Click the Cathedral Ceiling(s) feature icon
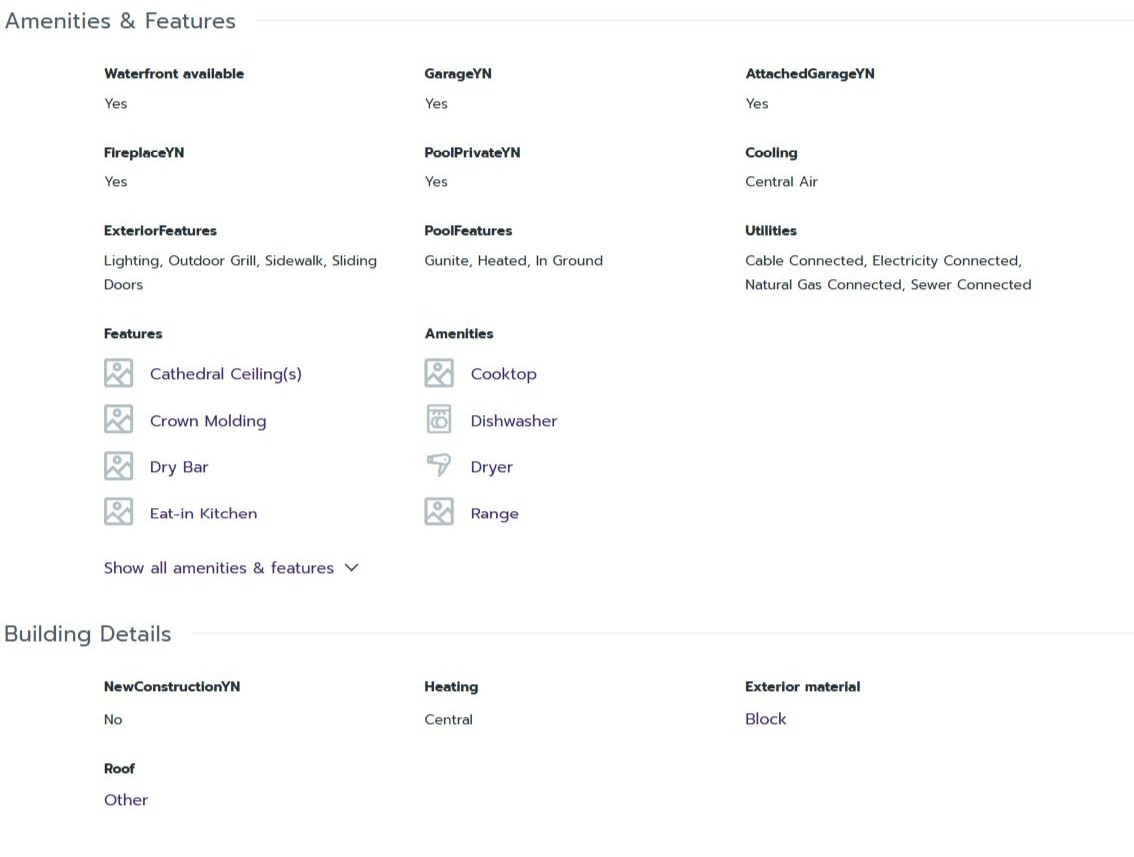The image size is (1134, 857). click(118, 373)
